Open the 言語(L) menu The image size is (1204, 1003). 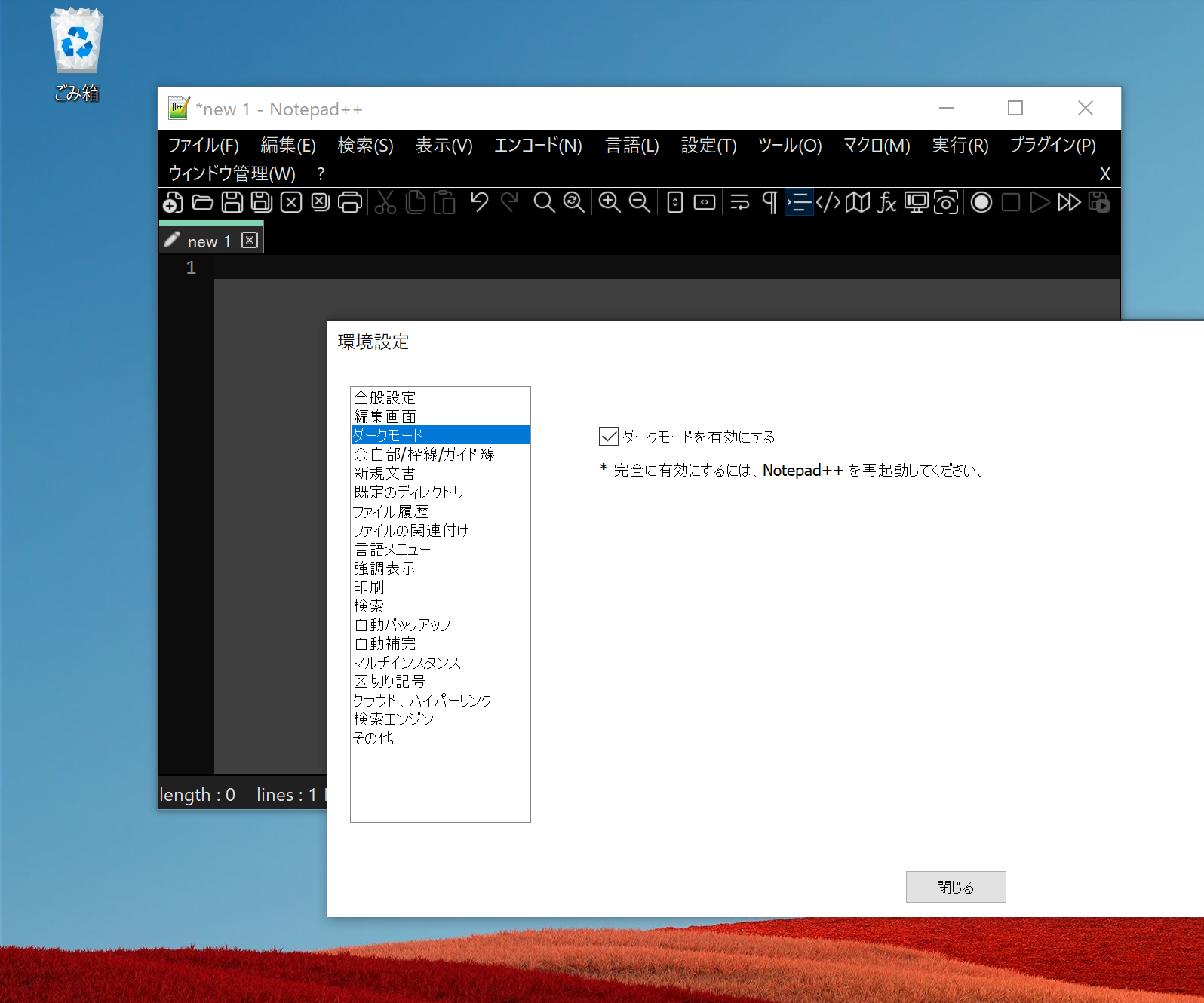click(632, 145)
